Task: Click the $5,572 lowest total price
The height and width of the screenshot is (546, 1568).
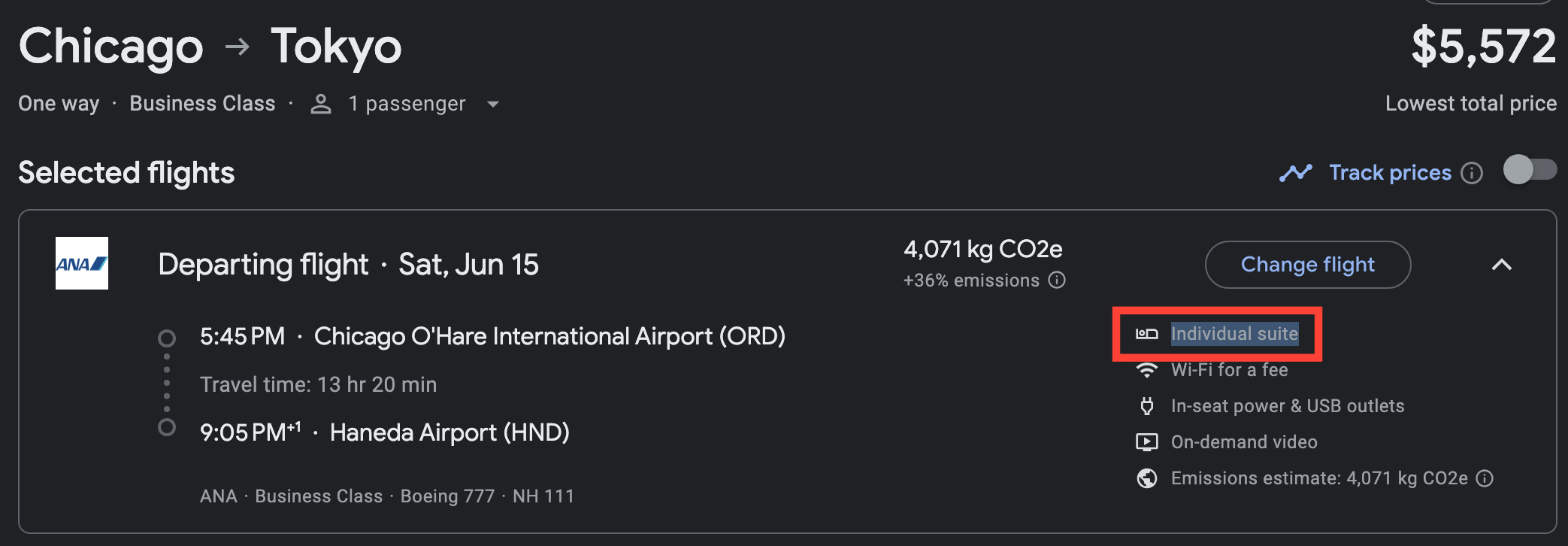Action: click(x=1483, y=47)
